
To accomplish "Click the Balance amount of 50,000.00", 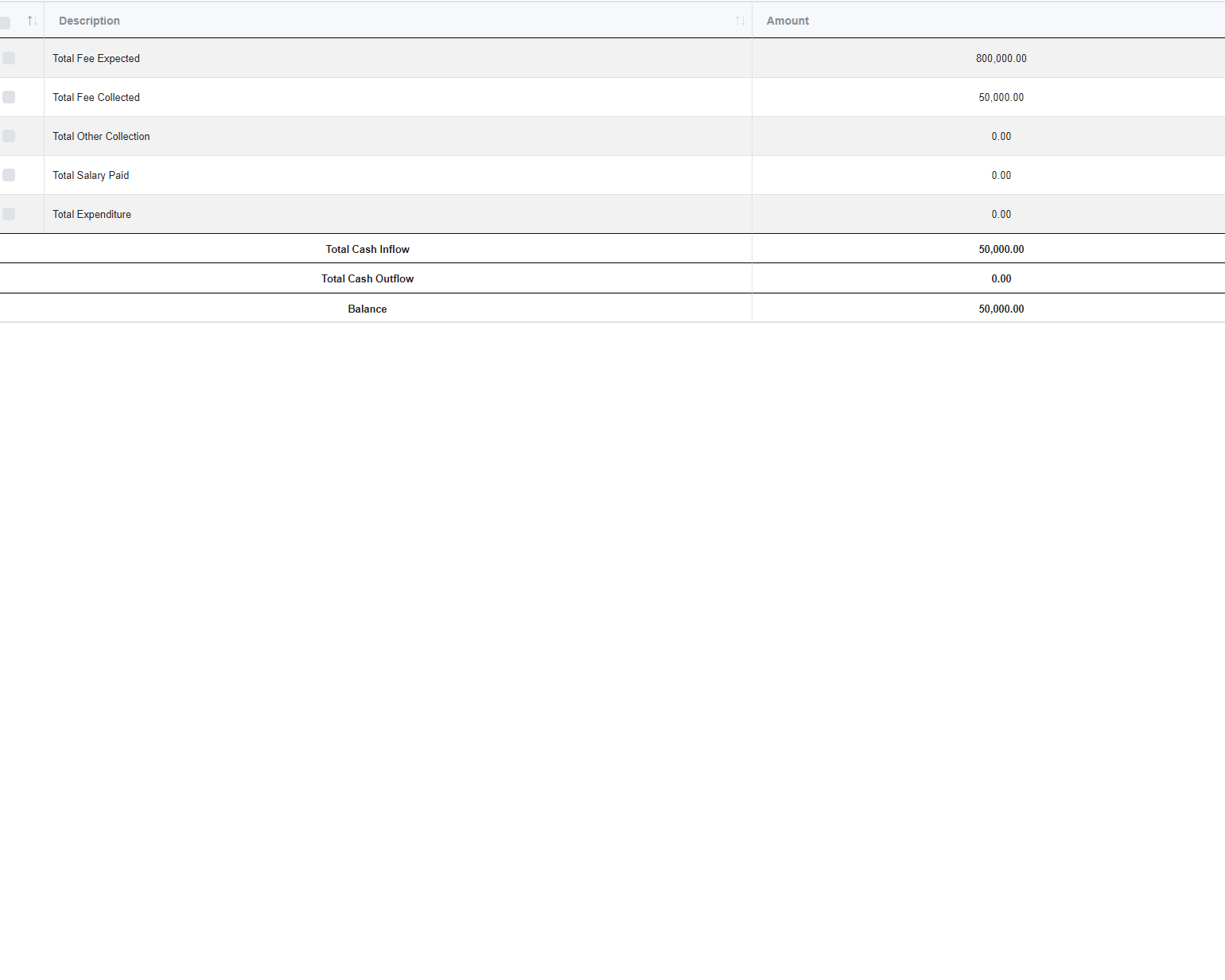I will pyautogui.click(x=1001, y=309).
